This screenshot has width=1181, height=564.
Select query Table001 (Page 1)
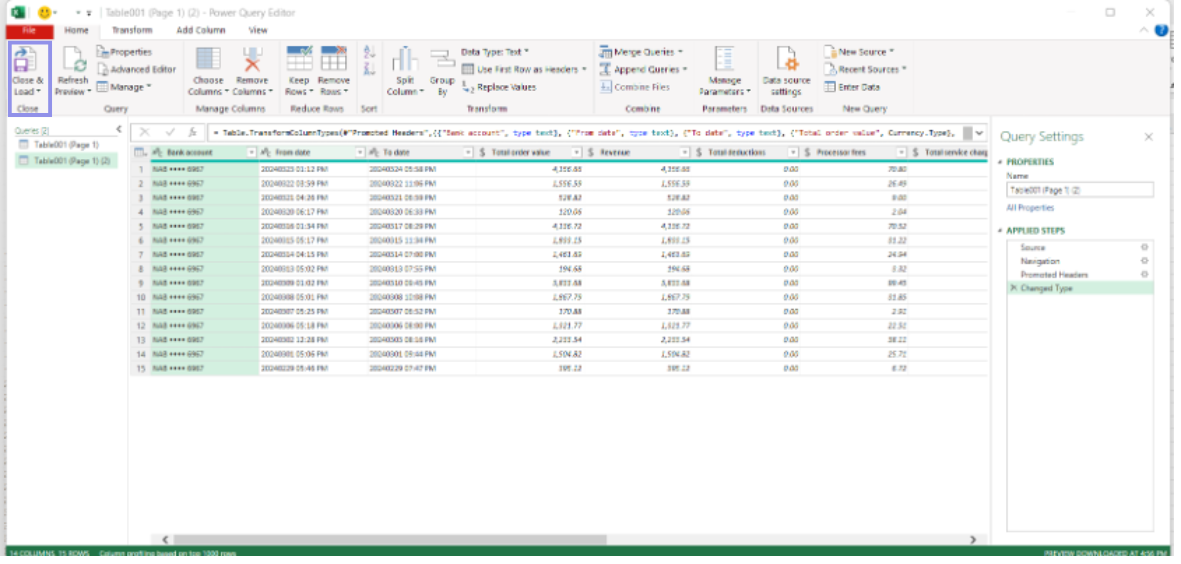click(66, 145)
